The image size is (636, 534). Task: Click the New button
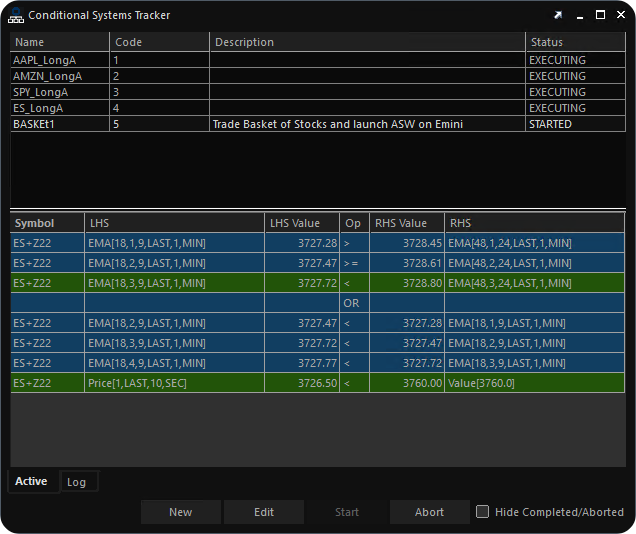tap(180, 512)
